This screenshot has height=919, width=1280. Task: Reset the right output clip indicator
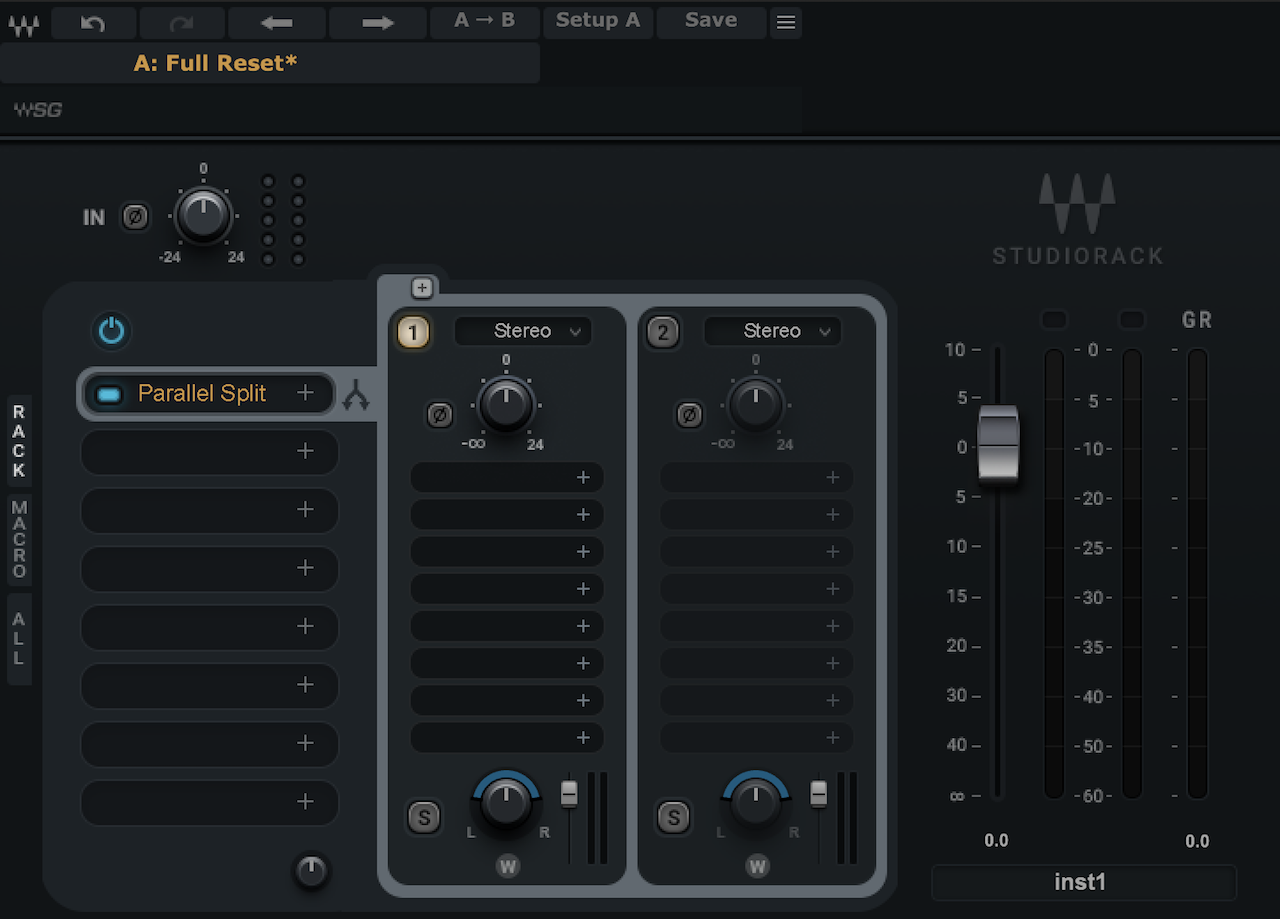tap(1132, 320)
